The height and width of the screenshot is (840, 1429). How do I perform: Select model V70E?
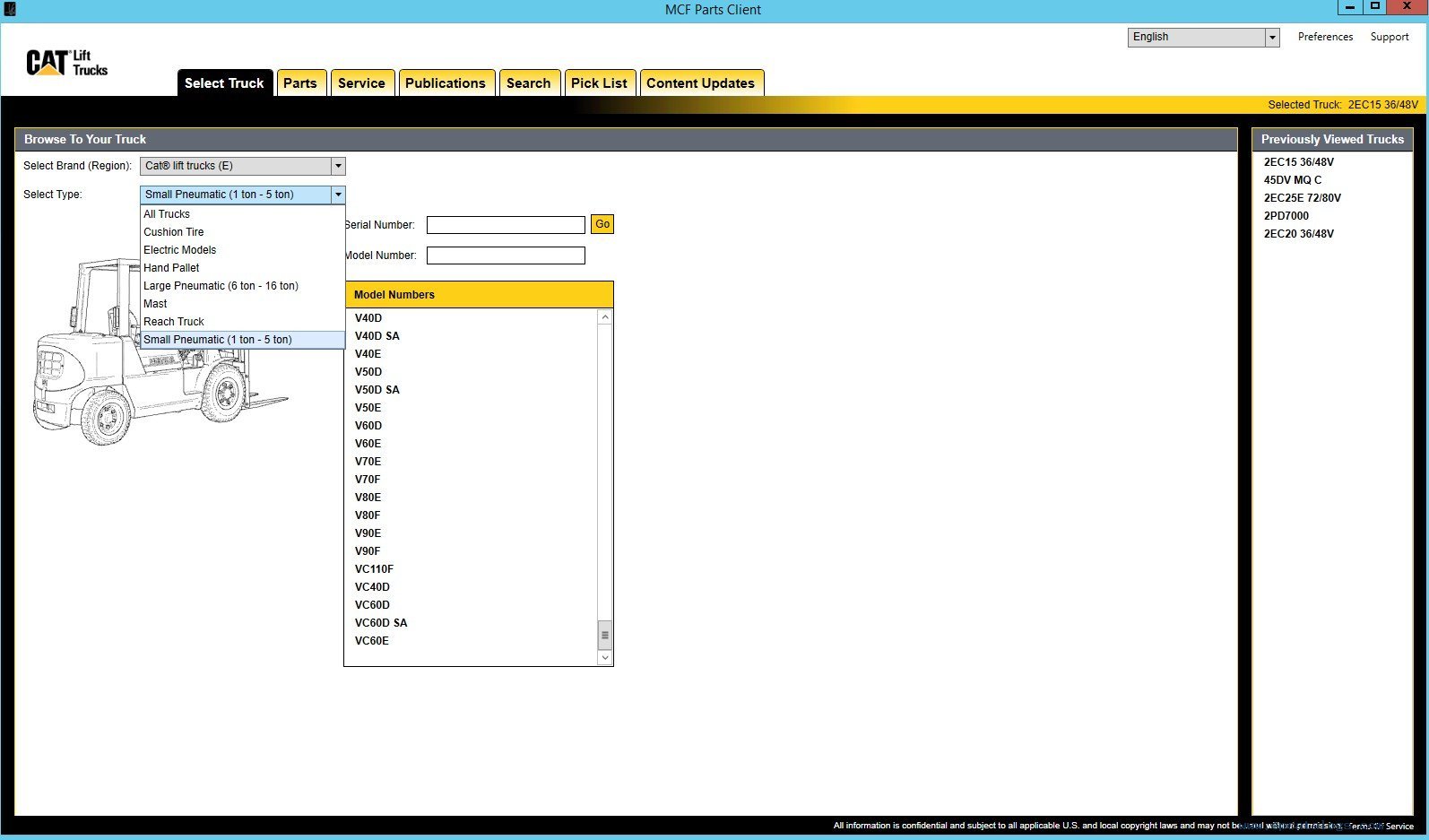pyautogui.click(x=368, y=462)
